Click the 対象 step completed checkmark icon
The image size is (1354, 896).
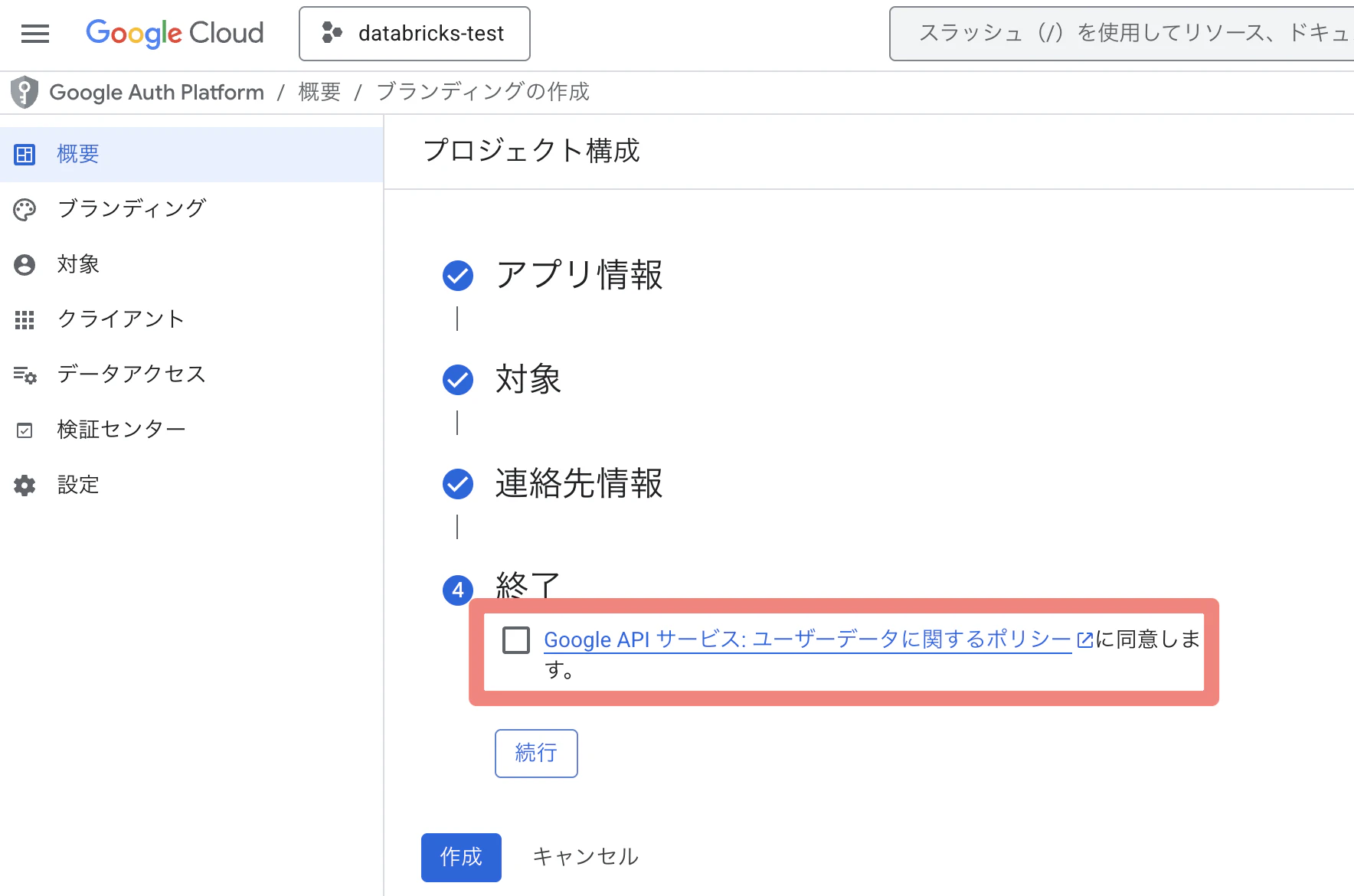458,380
